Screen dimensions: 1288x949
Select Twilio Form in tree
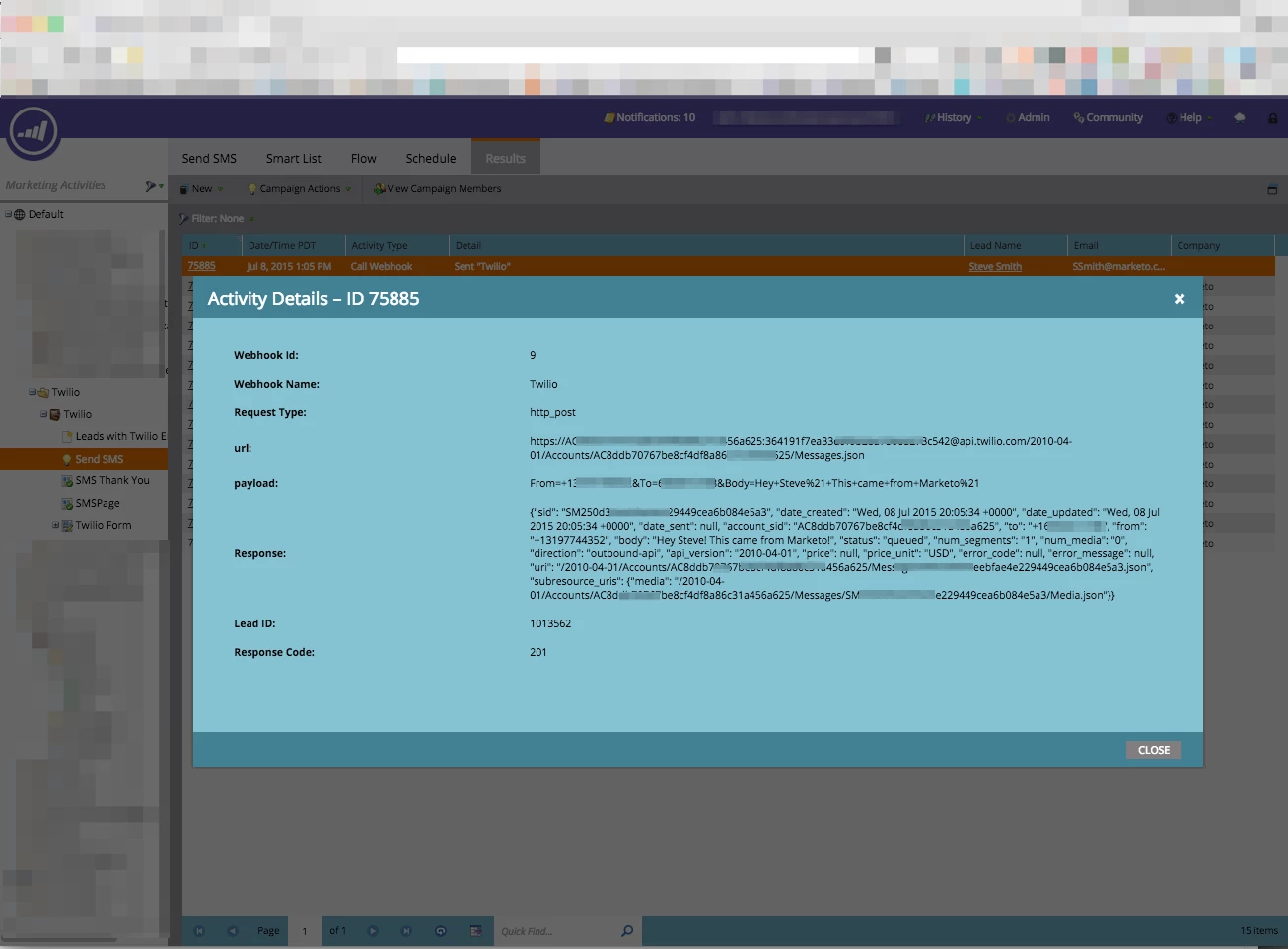(104, 525)
